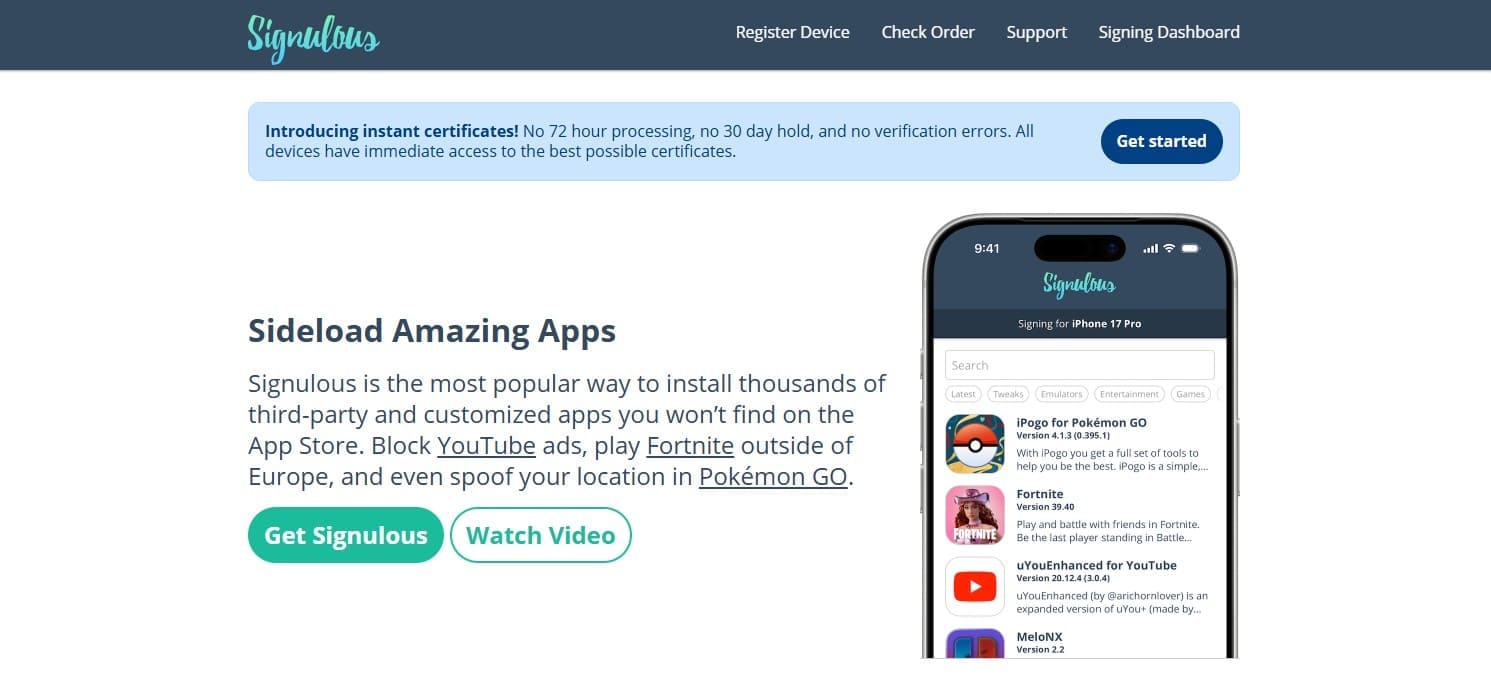Viewport: 1491px width, 677px height.
Task: Open the Signing Dashboard
Action: point(1169,32)
